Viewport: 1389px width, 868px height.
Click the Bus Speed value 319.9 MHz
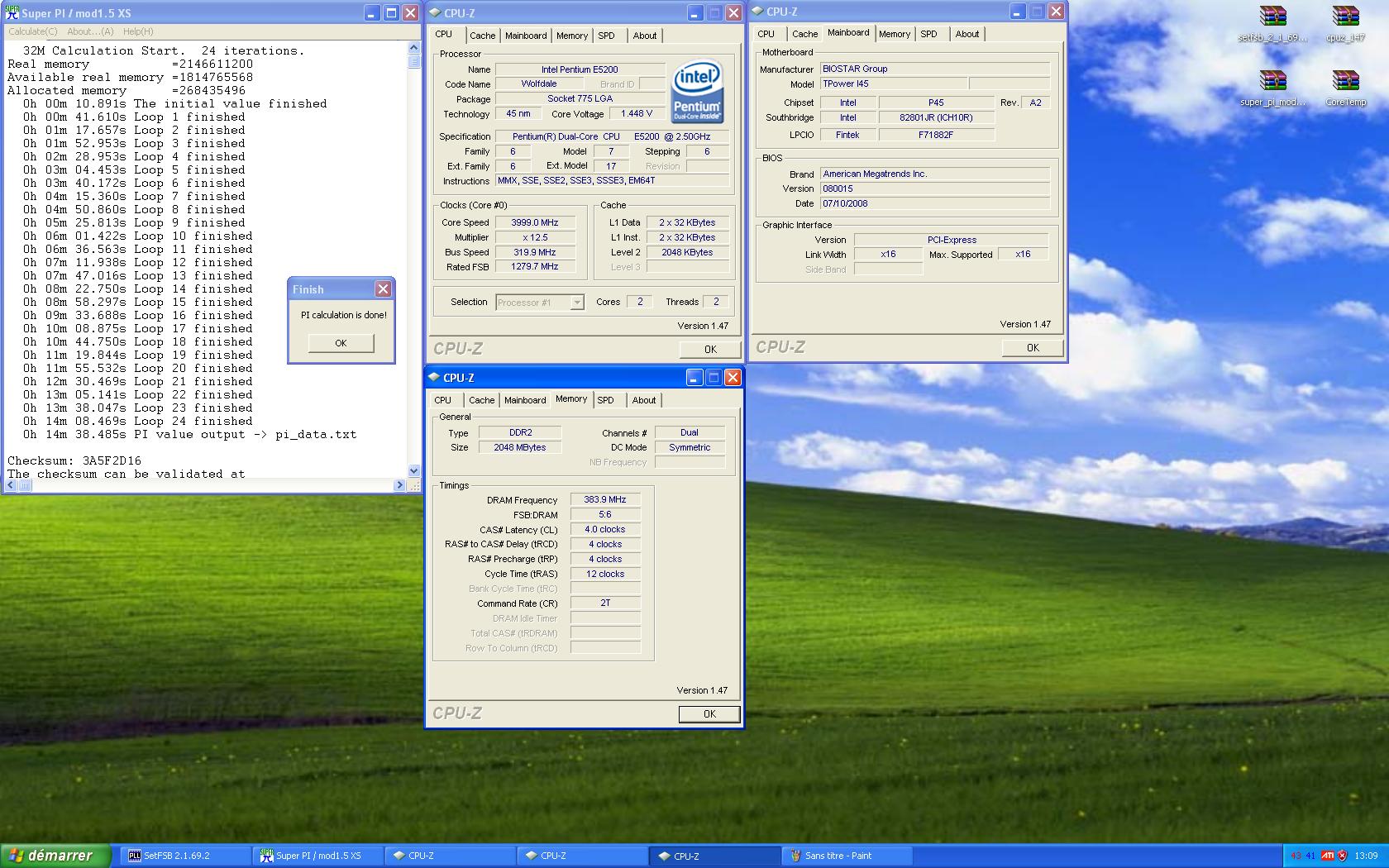click(535, 252)
